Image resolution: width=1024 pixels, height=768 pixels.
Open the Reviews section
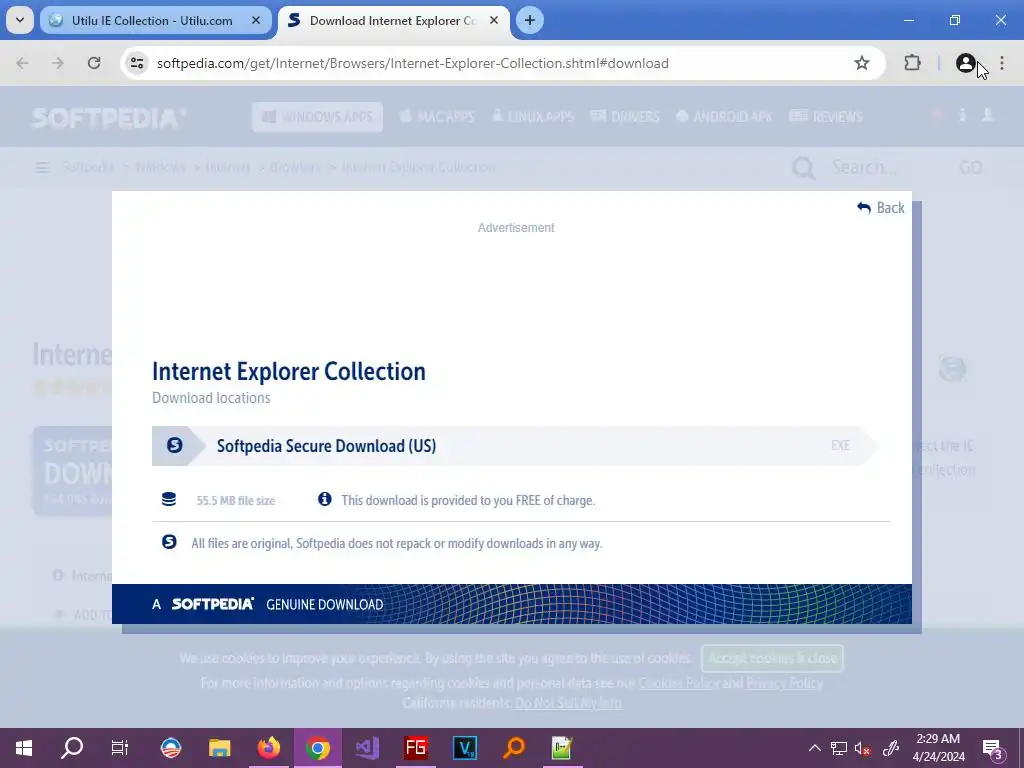826,117
